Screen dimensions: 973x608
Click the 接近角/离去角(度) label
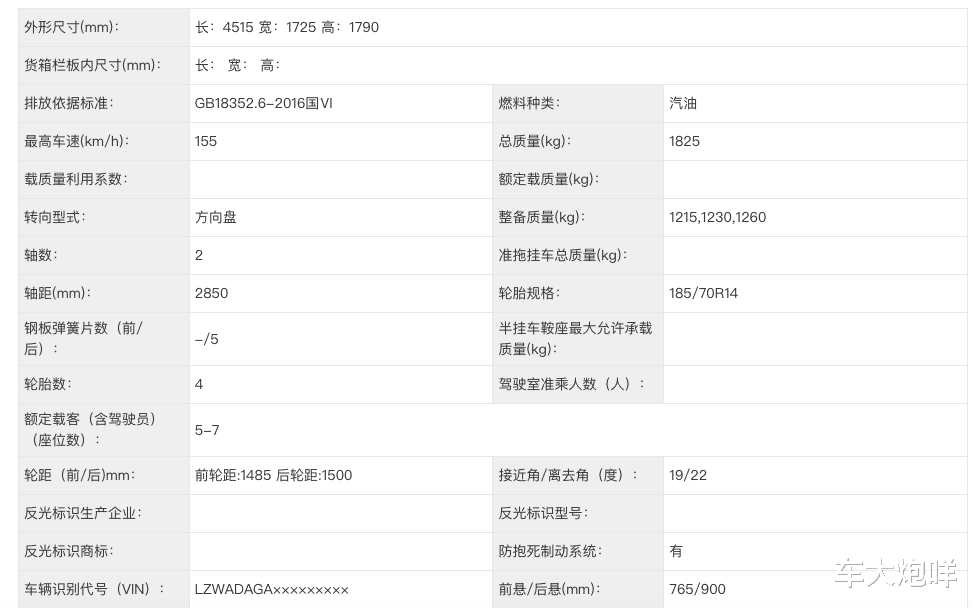pyautogui.click(x=568, y=475)
